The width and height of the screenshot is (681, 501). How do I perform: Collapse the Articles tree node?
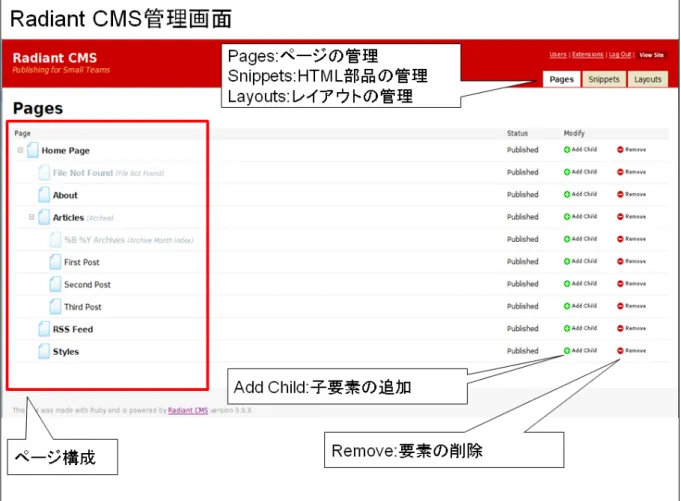coord(32,217)
